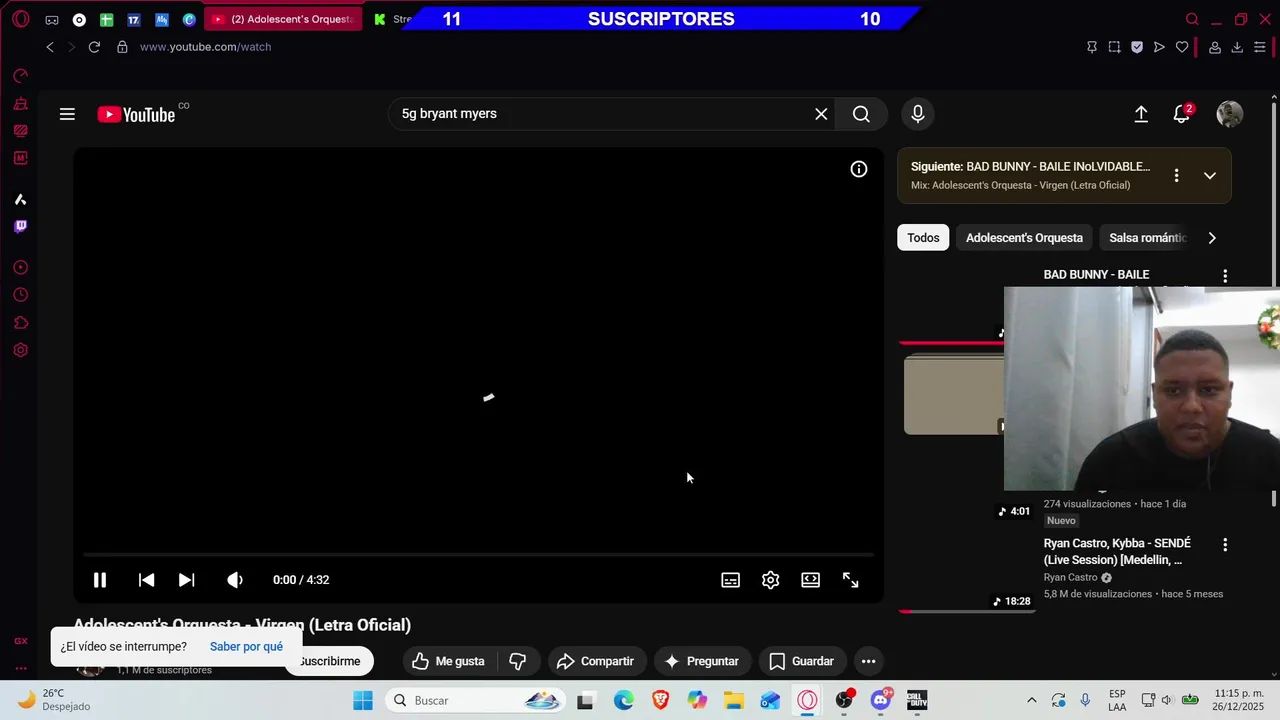Open Ryan Castro, Kybba - SENDÉ video
Screen dimensions: 1280x720
(1117, 551)
